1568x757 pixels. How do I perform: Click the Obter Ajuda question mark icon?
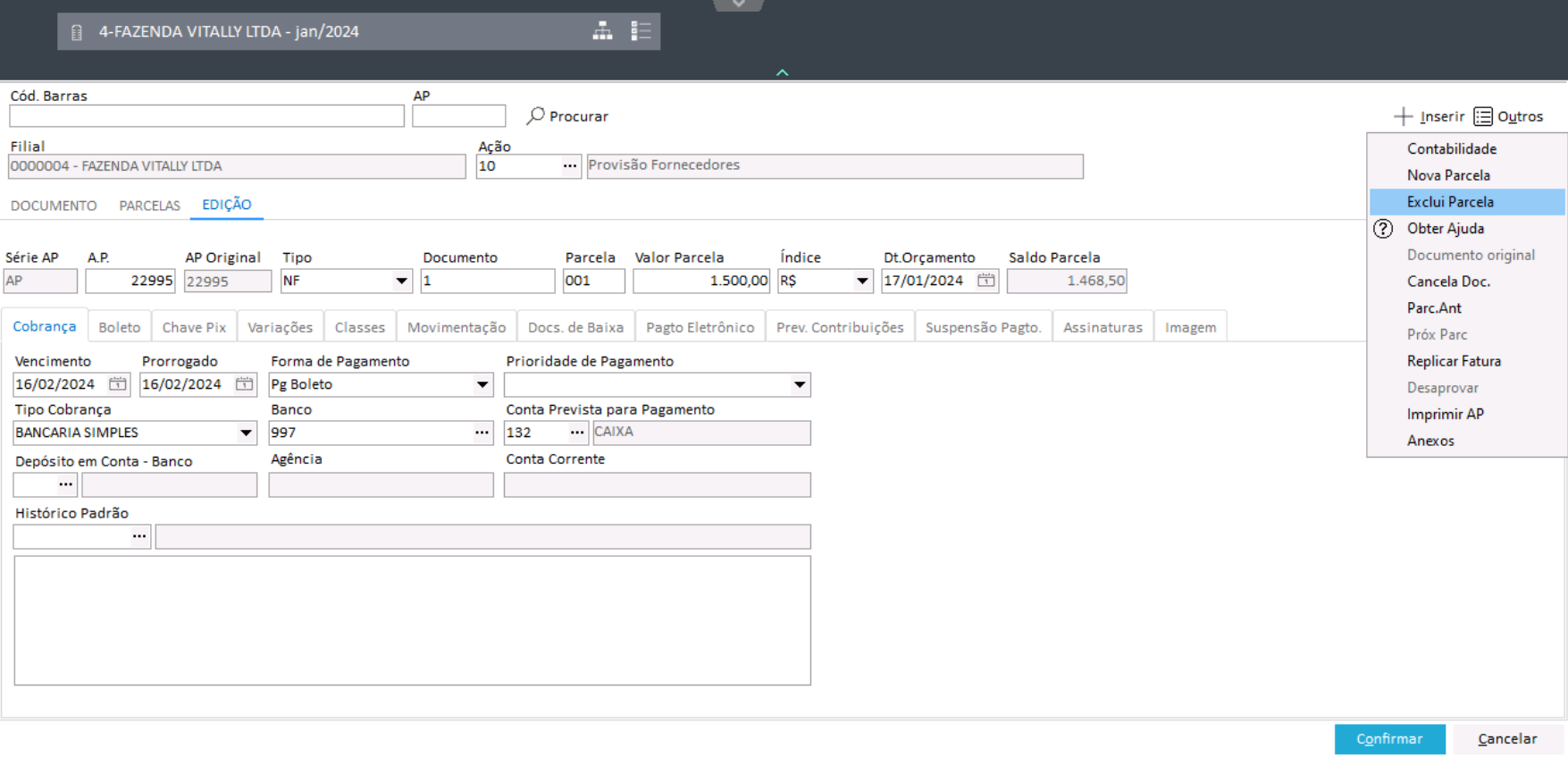coord(1383,229)
